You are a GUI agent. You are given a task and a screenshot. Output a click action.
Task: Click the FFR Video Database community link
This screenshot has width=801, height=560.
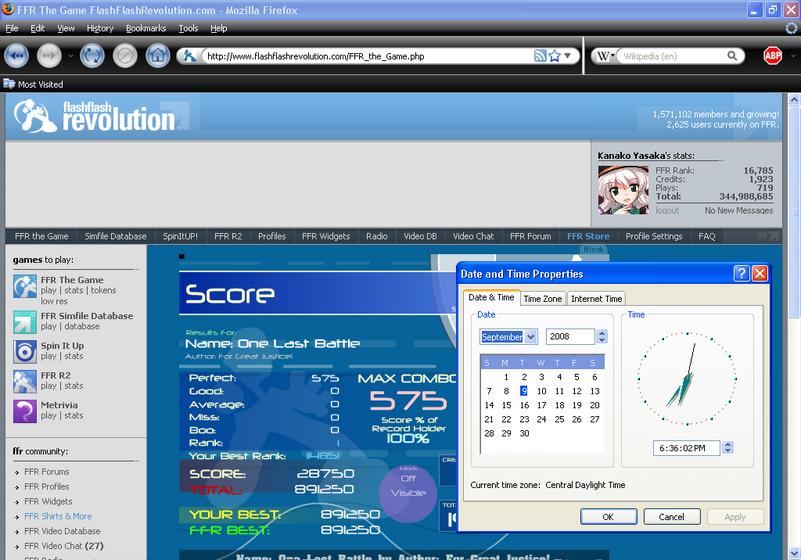pyautogui.click(x=62, y=531)
